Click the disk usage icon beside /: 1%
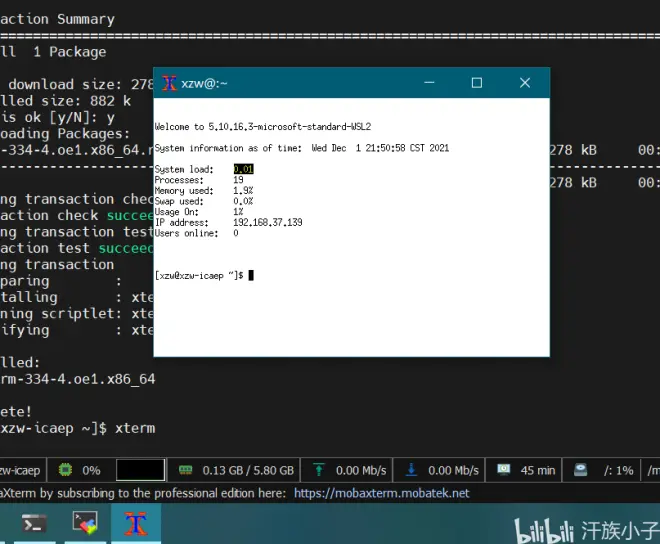660x544 pixels. click(580, 469)
